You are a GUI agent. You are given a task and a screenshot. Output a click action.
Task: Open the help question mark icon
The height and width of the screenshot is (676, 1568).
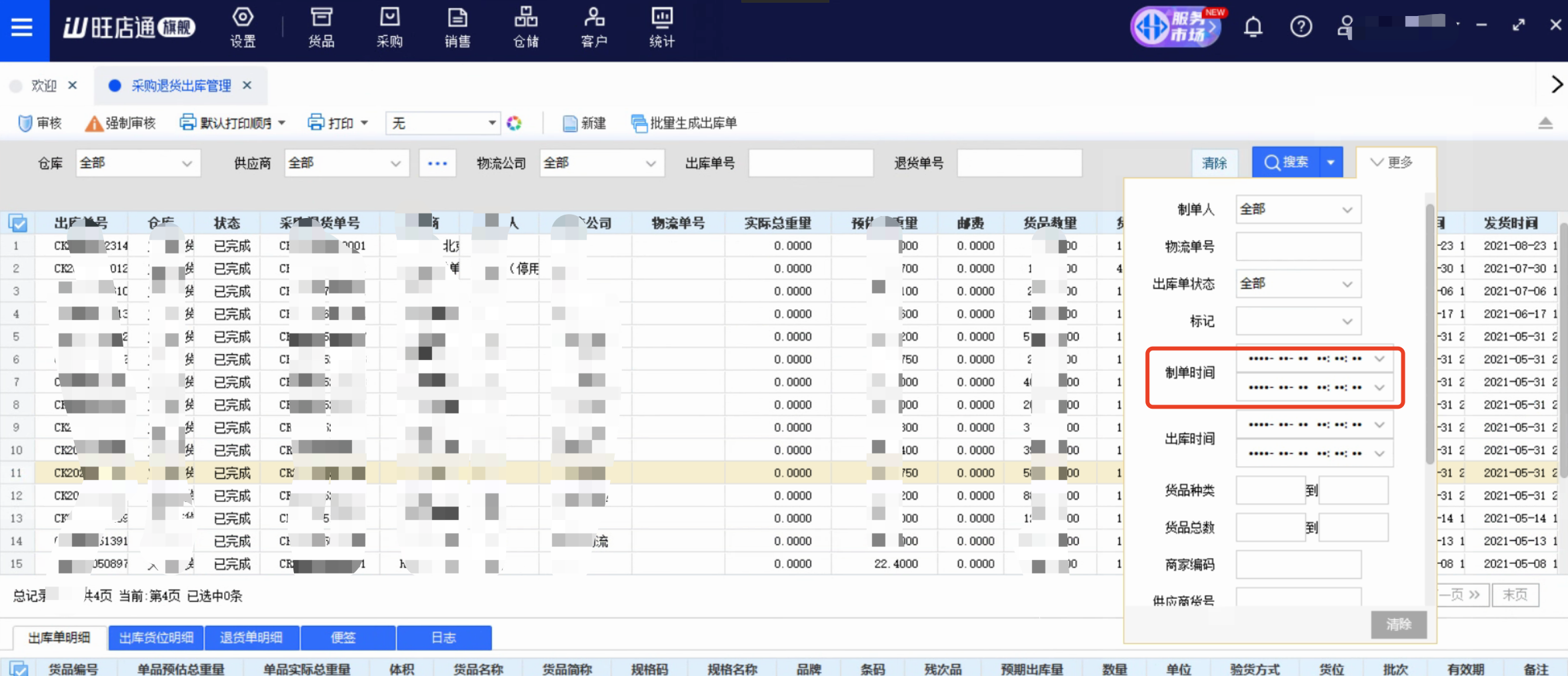coord(1301,27)
